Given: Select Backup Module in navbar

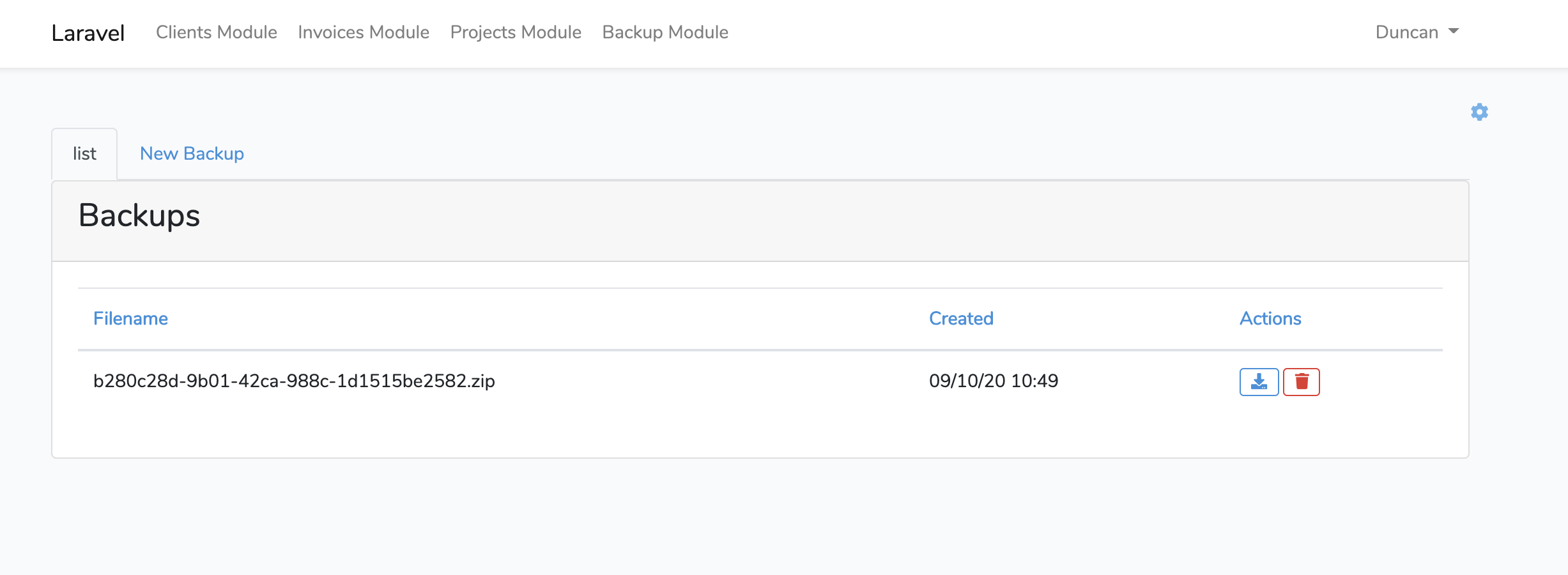Looking at the screenshot, I should (665, 33).
